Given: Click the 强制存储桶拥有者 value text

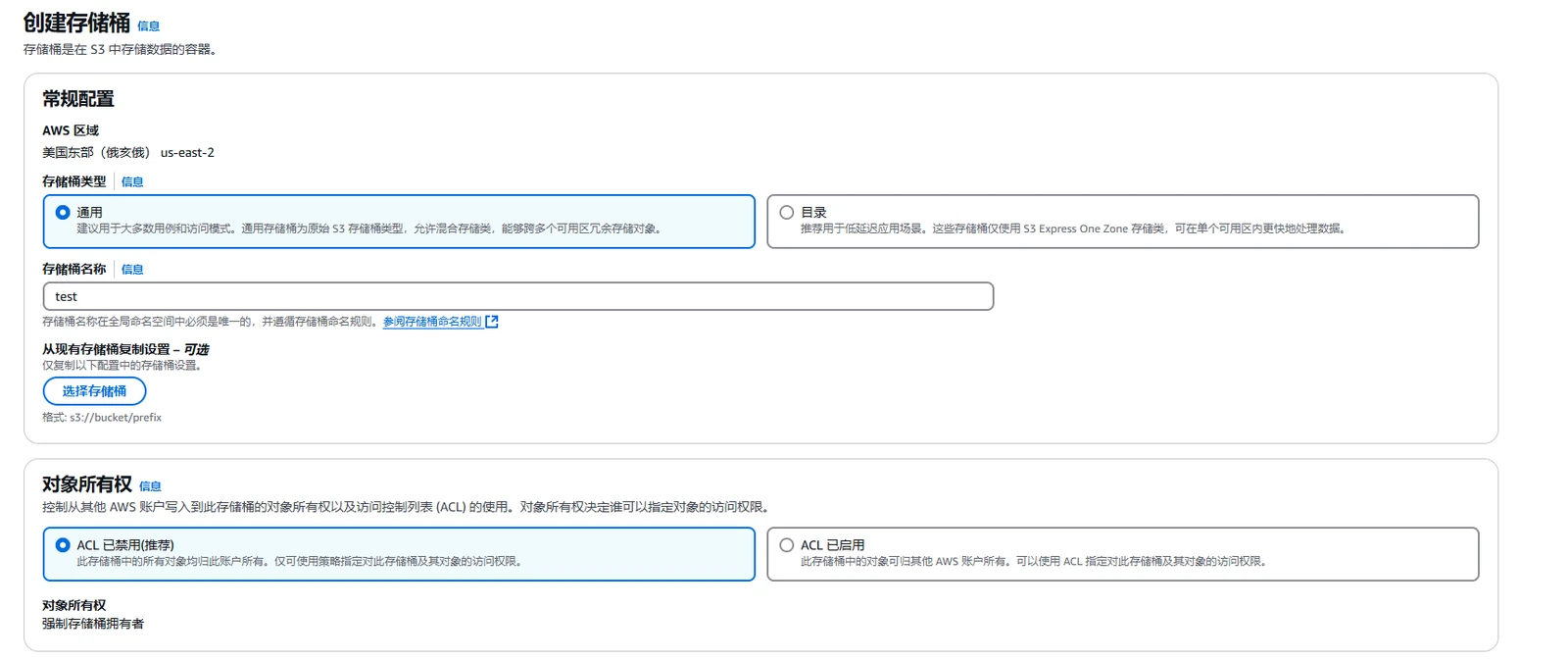Looking at the screenshot, I should [93, 624].
